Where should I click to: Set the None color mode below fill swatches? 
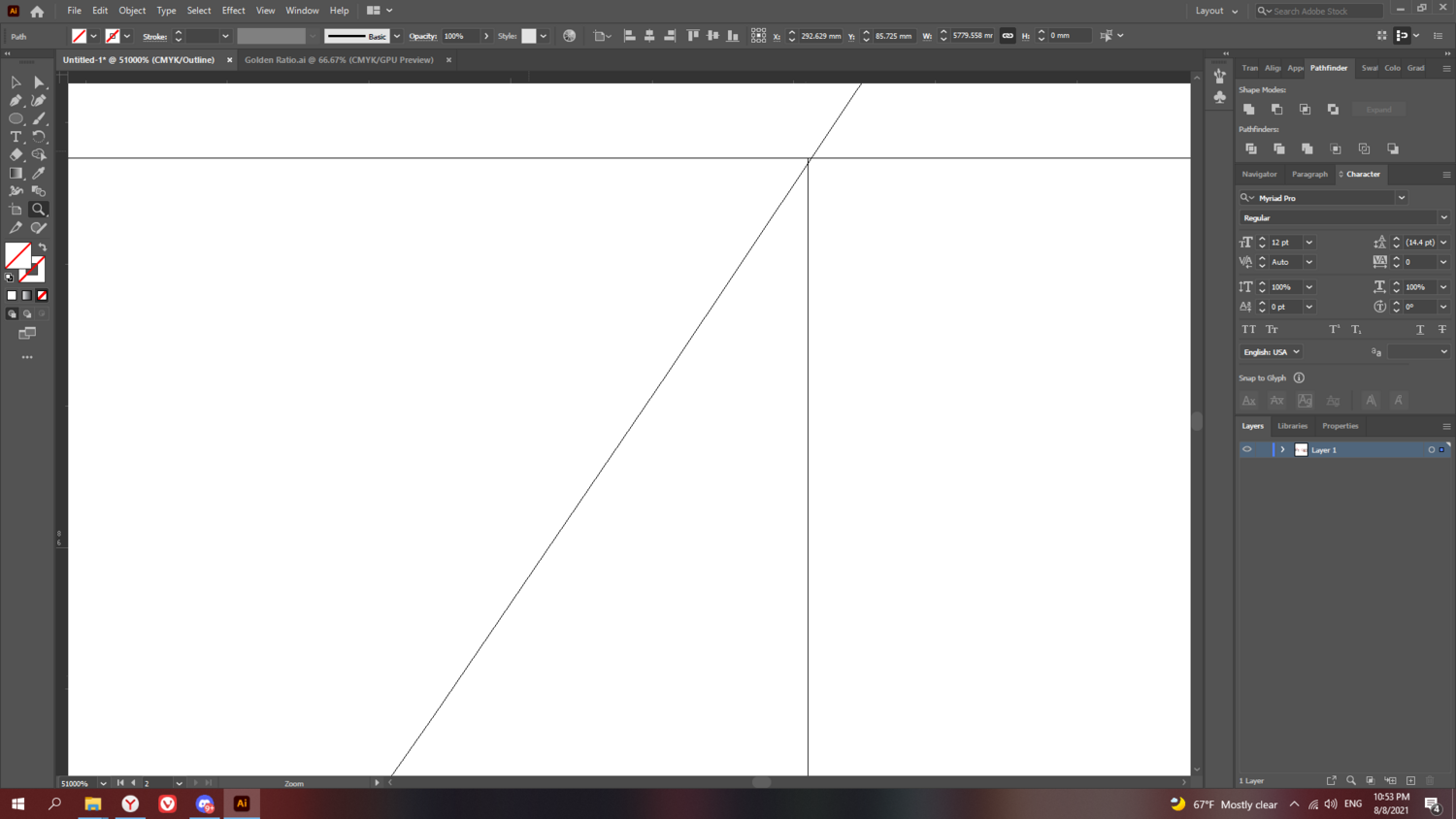tap(42, 295)
